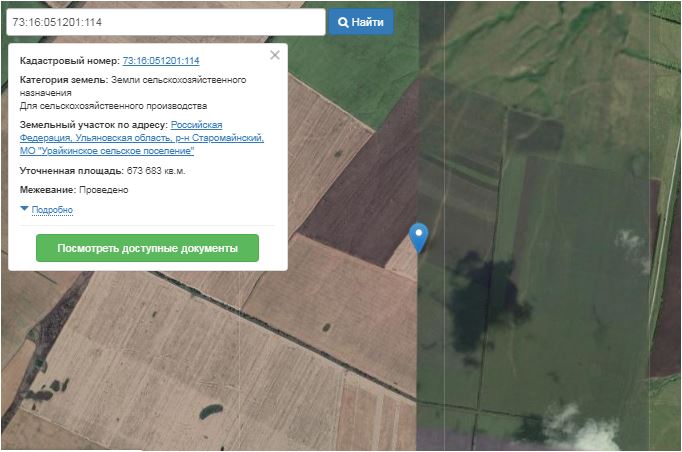Click the blue map marker pin

(x=420, y=236)
